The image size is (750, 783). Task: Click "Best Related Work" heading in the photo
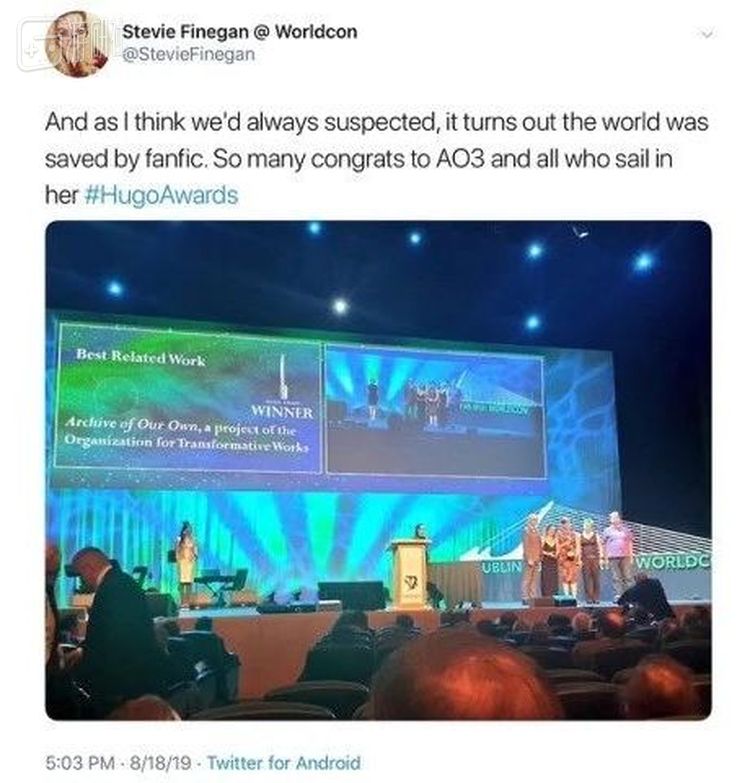tap(141, 358)
